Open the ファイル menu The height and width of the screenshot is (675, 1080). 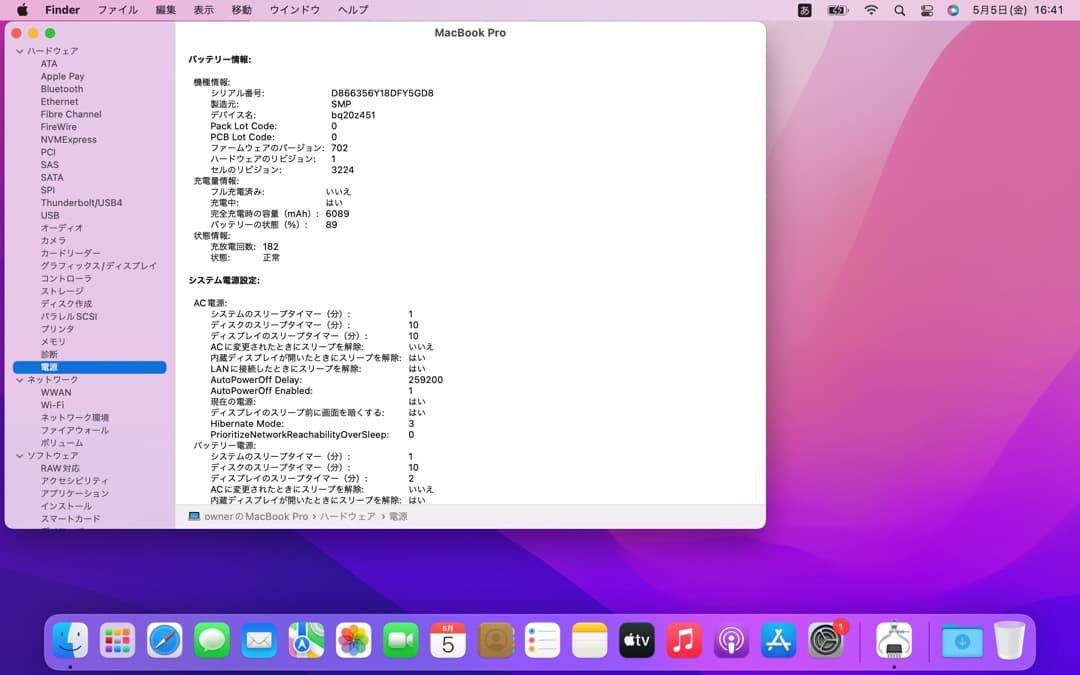pos(117,10)
